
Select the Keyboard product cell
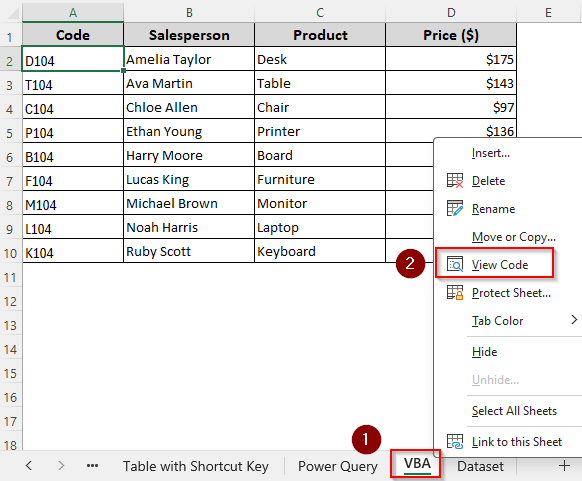tap(320, 252)
